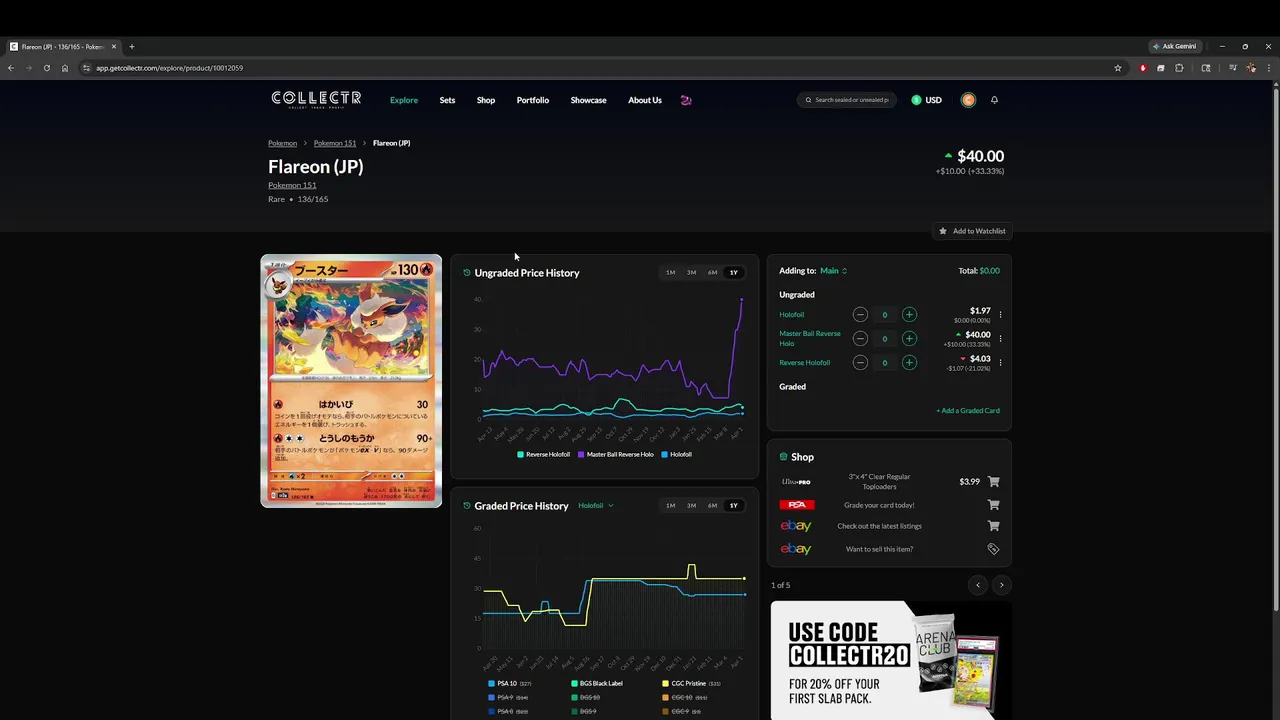Toggle BGS Black Label series

click(x=597, y=683)
